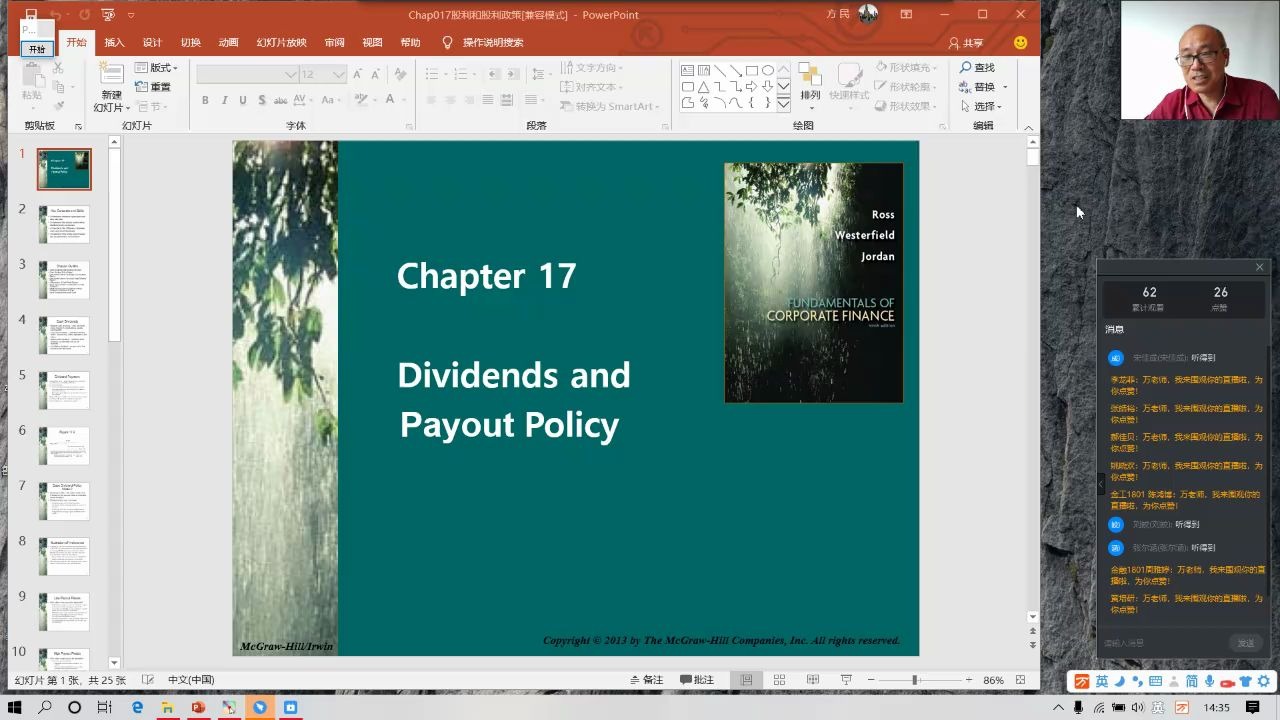Viewport: 1280px width, 720px height.
Task: Toggle Strikethrough formatting
Action: click(281, 100)
